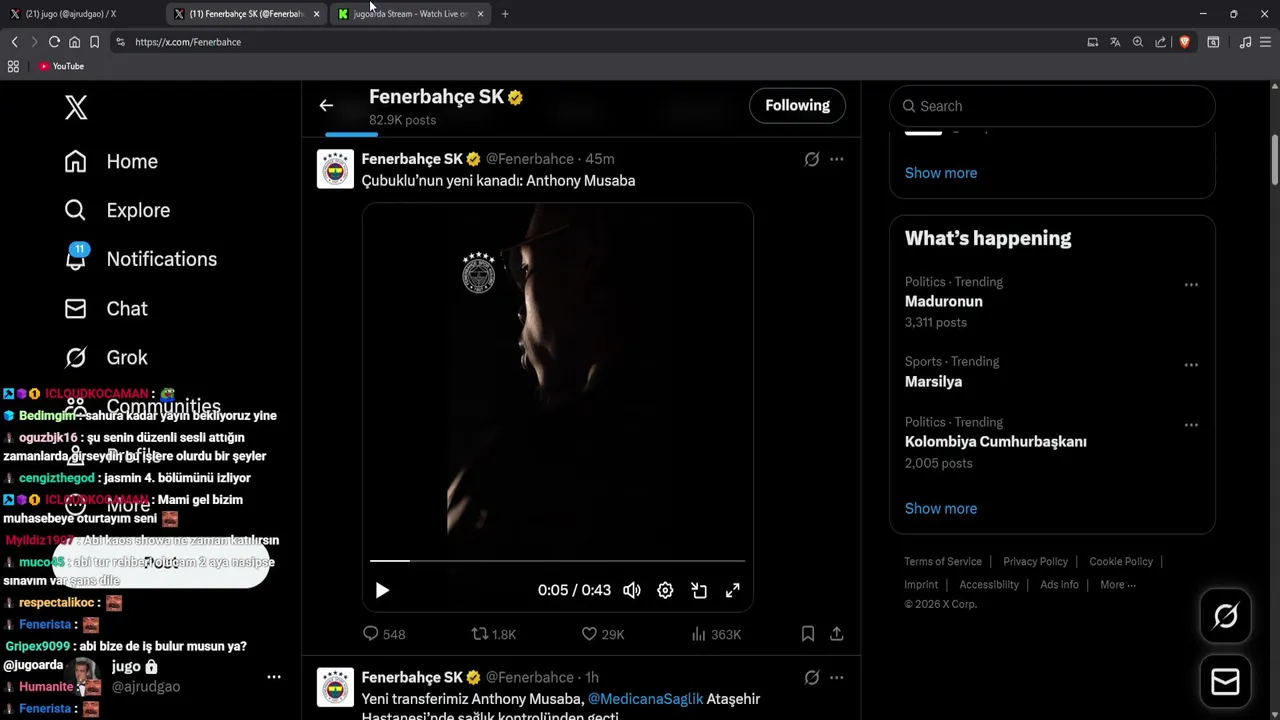The width and height of the screenshot is (1280, 720).
Task: Open Terms of Service link
Action: [943, 562]
